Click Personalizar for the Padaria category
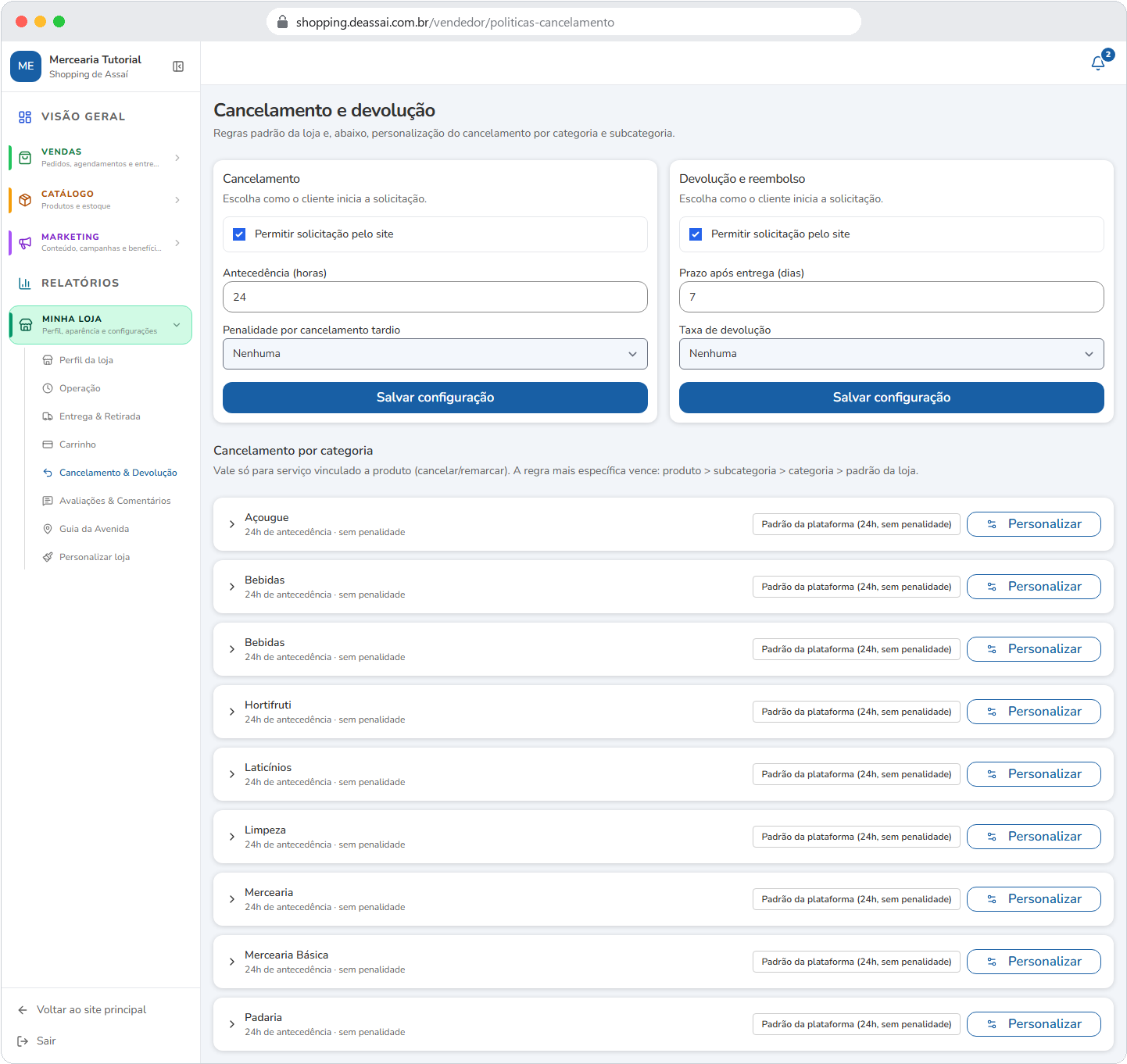 (1034, 1024)
